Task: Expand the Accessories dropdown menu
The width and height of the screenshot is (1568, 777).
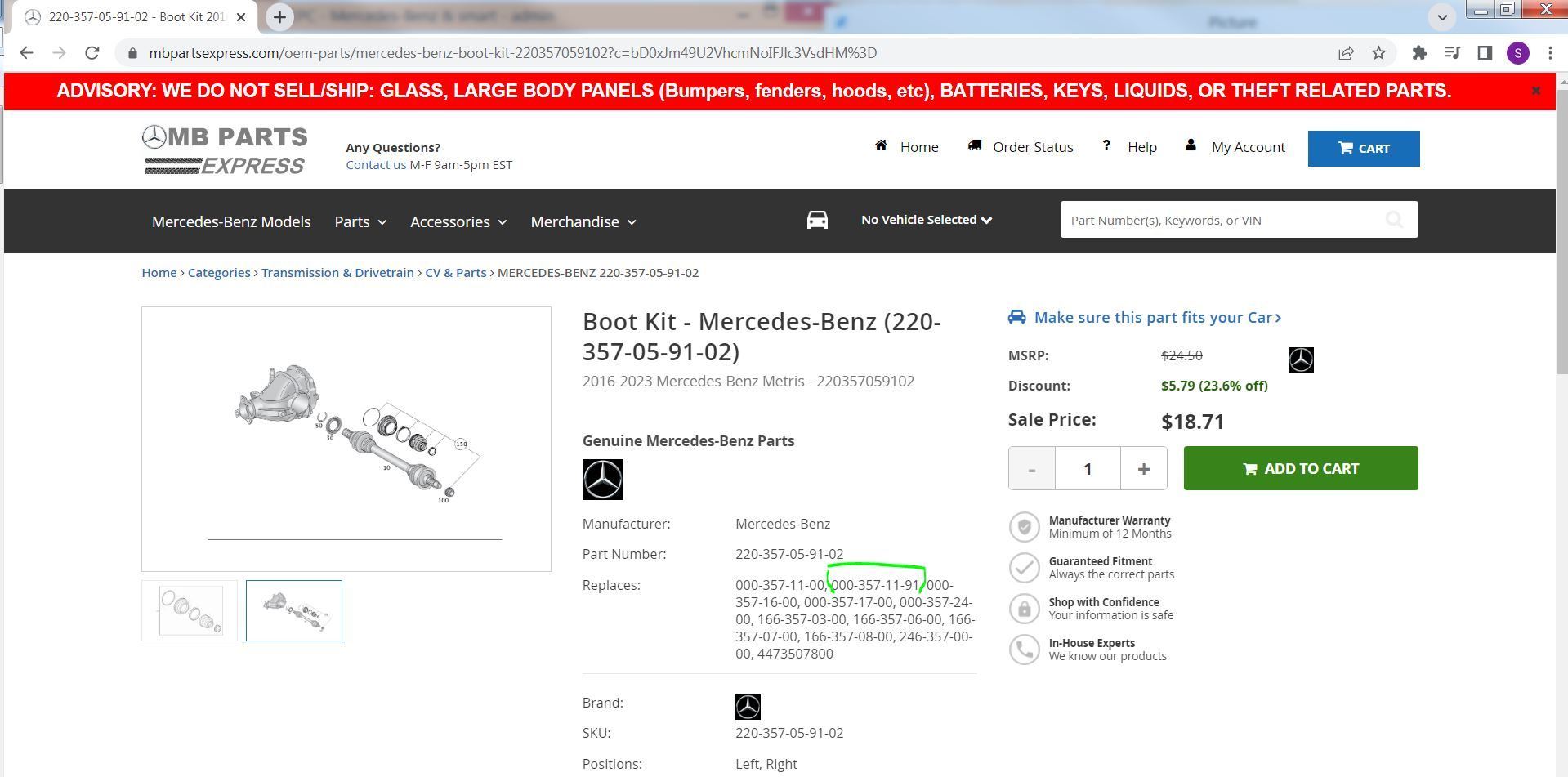Action: pos(458,222)
